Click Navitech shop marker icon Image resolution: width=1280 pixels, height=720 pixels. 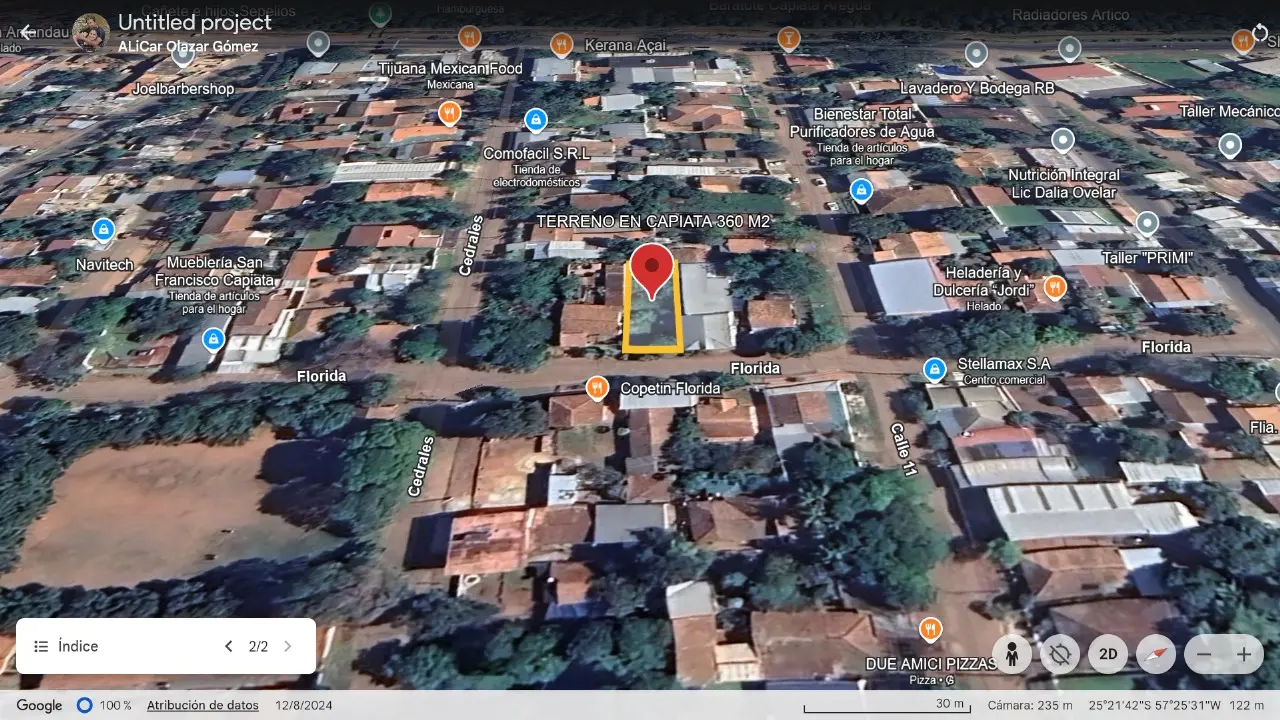(104, 230)
